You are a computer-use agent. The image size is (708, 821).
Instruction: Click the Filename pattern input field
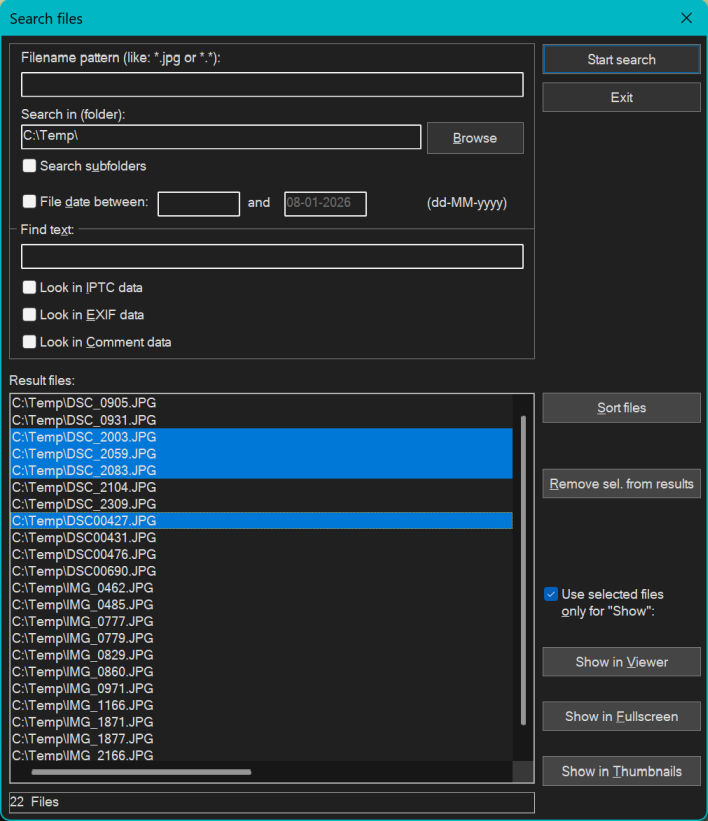[x=272, y=85]
